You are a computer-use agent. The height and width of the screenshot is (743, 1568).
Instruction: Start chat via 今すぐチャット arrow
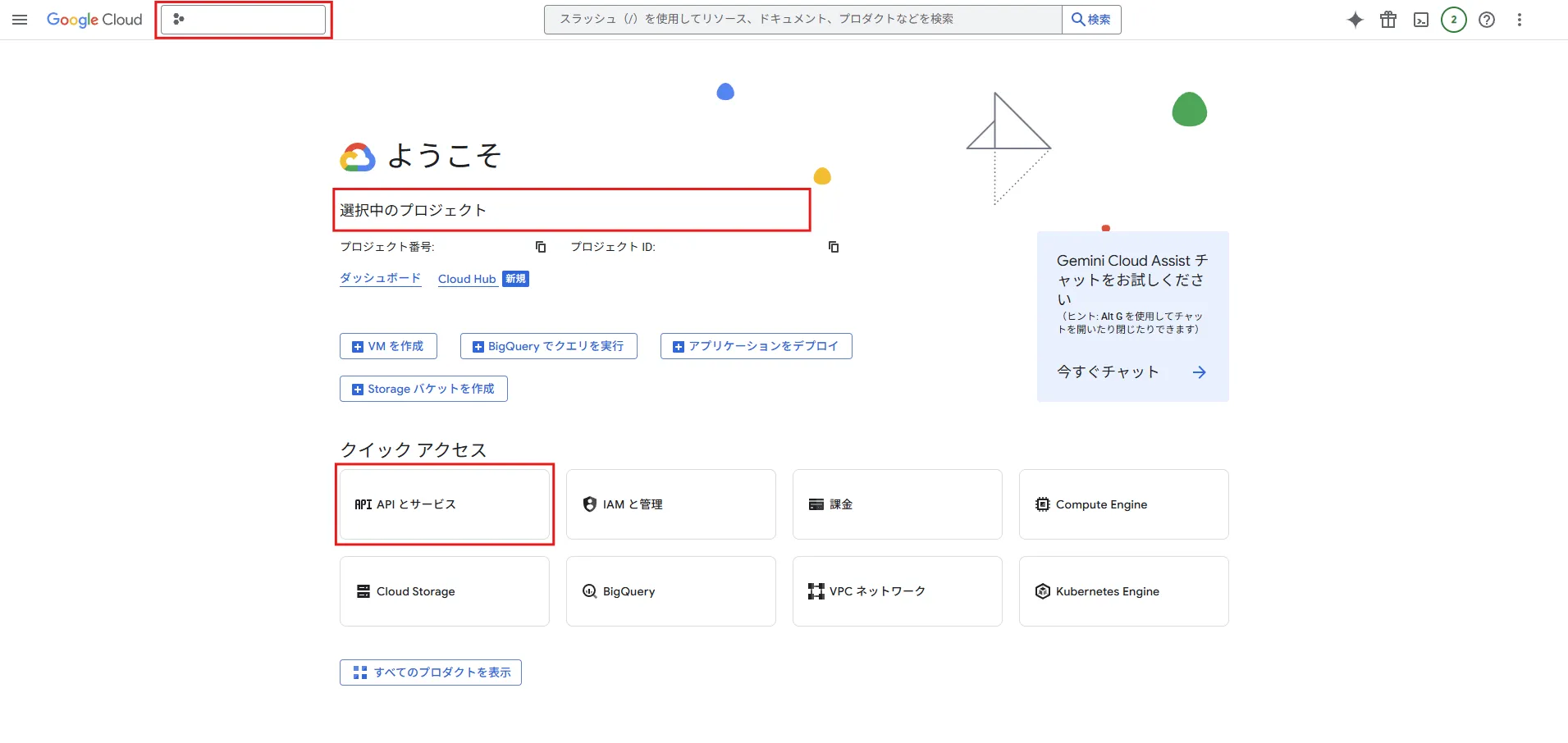pyautogui.click(x=1200, y=372)
